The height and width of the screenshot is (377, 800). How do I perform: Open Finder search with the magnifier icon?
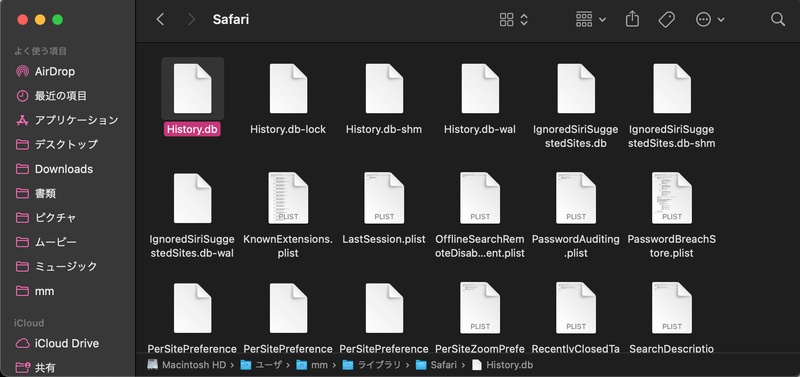pyautogui.click(x=778, y=19)
